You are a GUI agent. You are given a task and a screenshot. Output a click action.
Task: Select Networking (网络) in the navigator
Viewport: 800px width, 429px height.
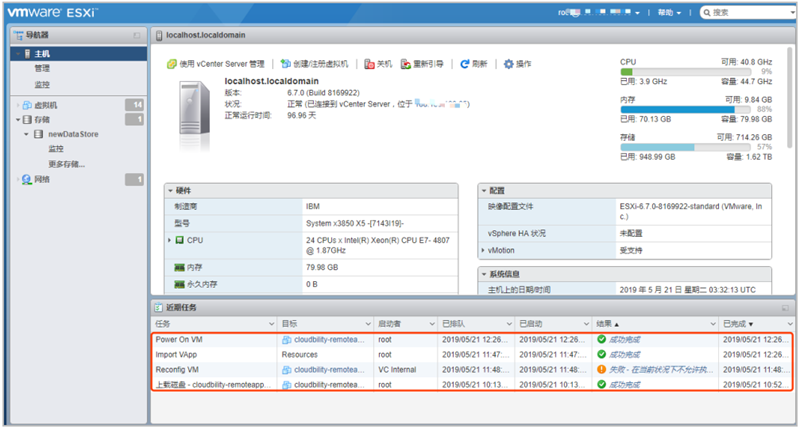[42, 179]
